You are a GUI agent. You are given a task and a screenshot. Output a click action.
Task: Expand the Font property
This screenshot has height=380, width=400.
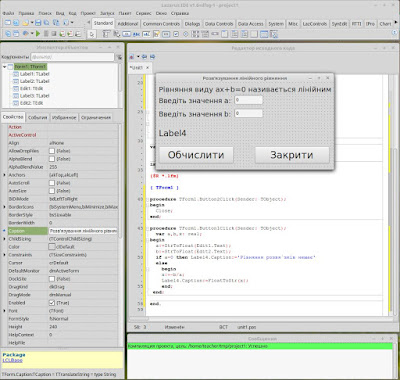4,311
